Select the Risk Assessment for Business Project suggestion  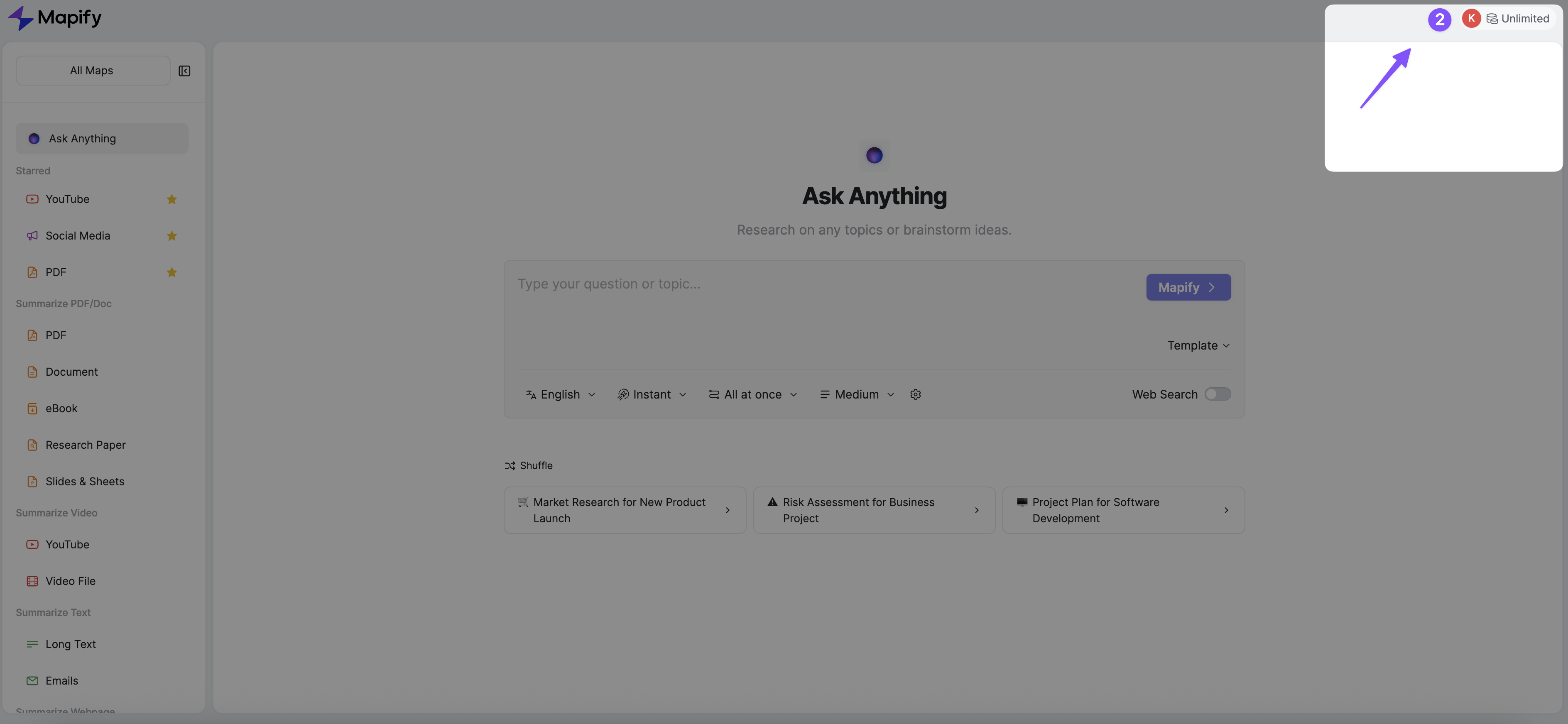pos(873,510)
